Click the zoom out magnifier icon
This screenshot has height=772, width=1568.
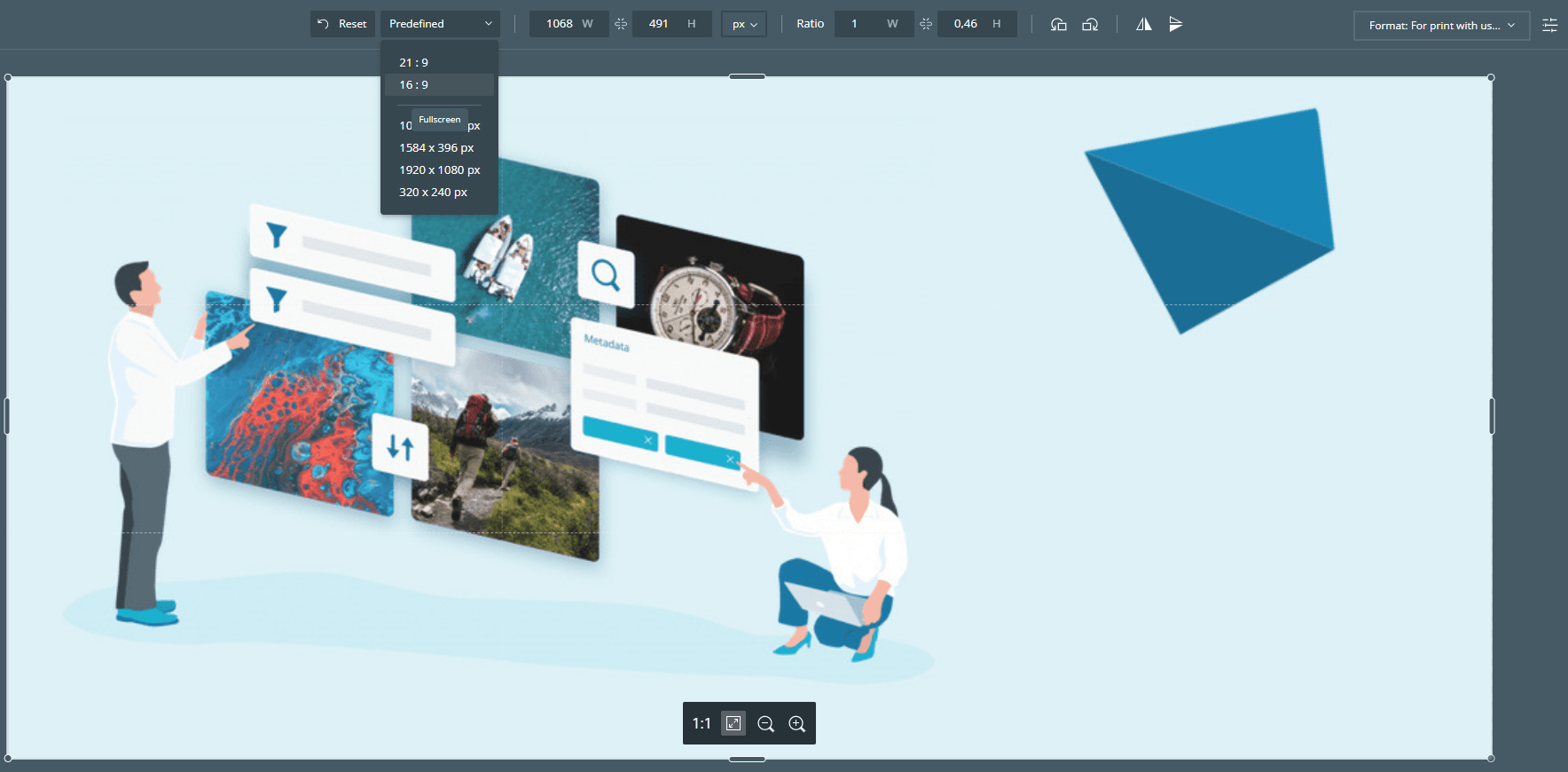pos(765,724)
